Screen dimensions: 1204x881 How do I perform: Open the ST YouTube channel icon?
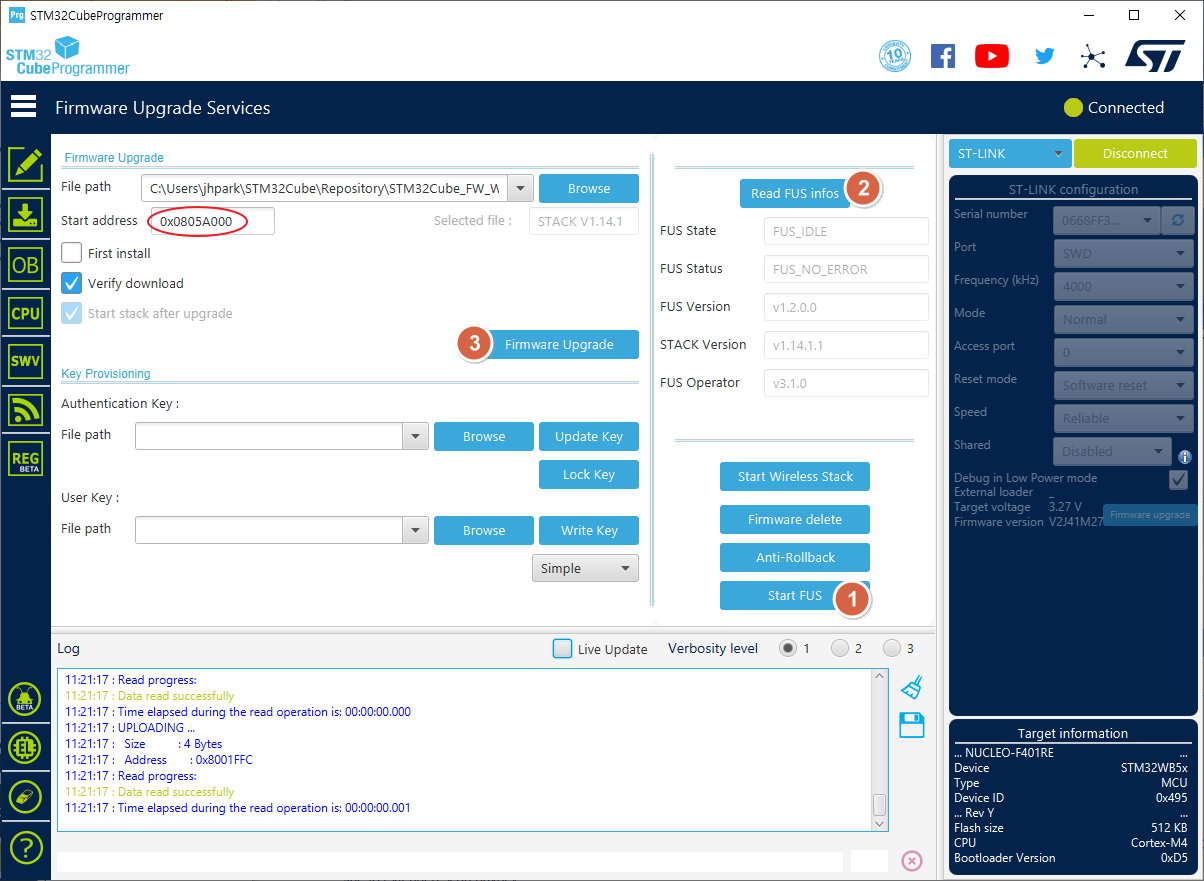tap(992, 56)
